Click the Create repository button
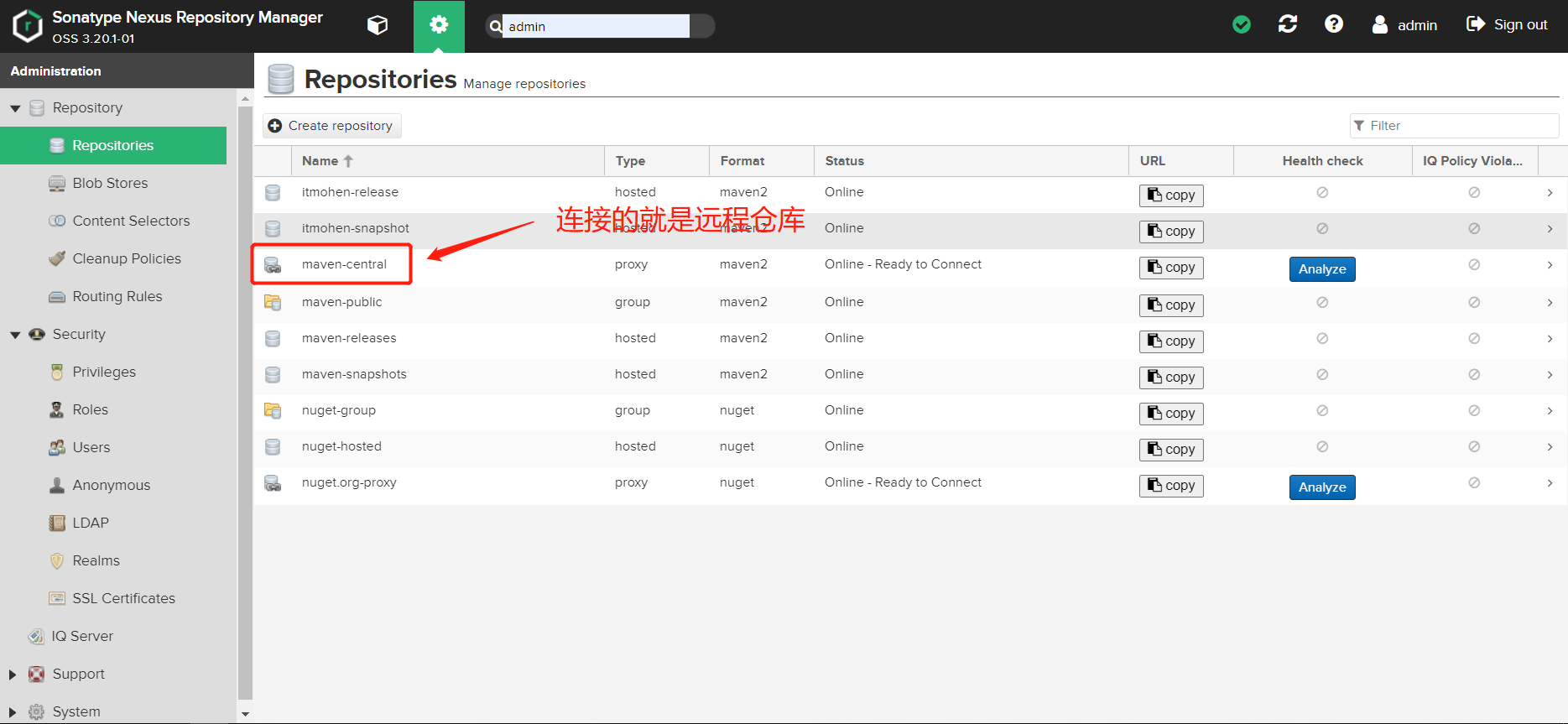The height and width of the screenshot is (724, 1568). pos(332,126)
